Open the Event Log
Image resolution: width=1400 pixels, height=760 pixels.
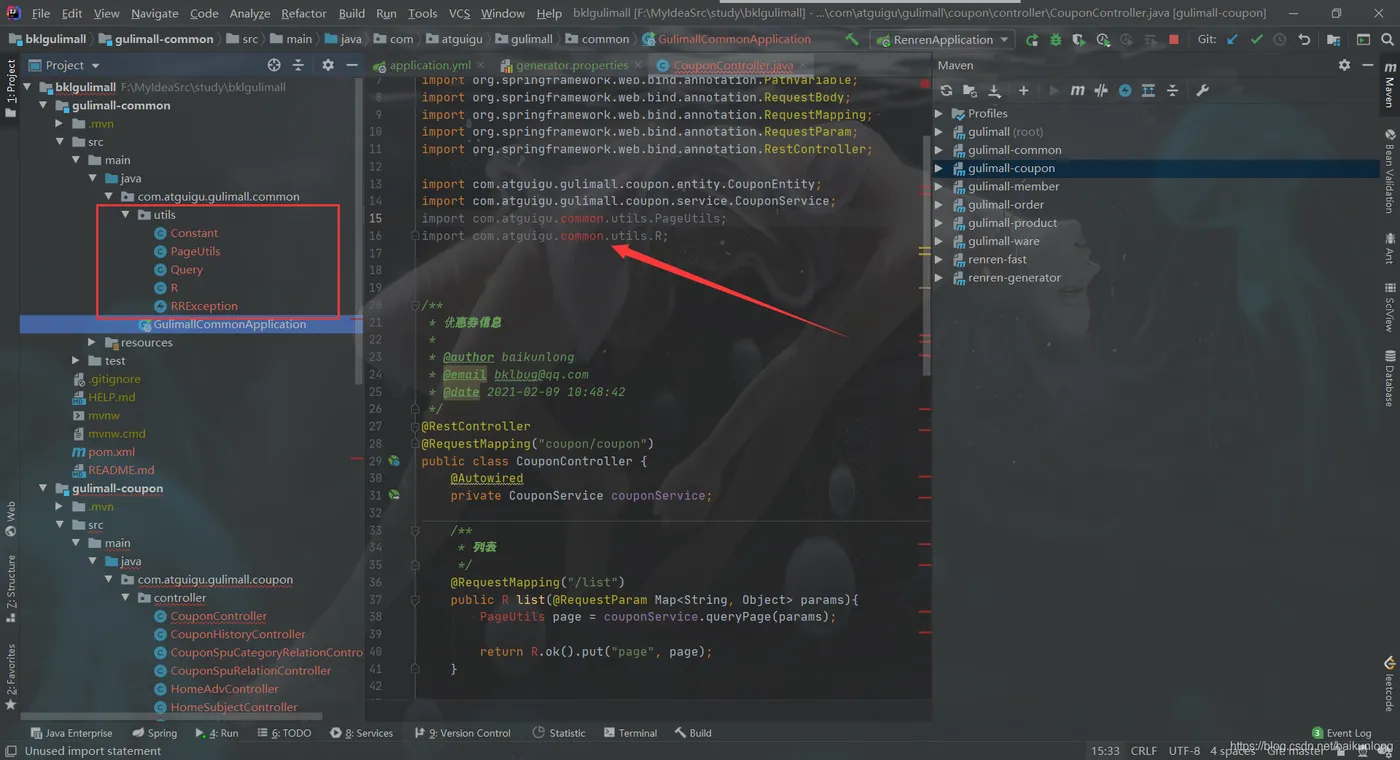[1341, 733]
